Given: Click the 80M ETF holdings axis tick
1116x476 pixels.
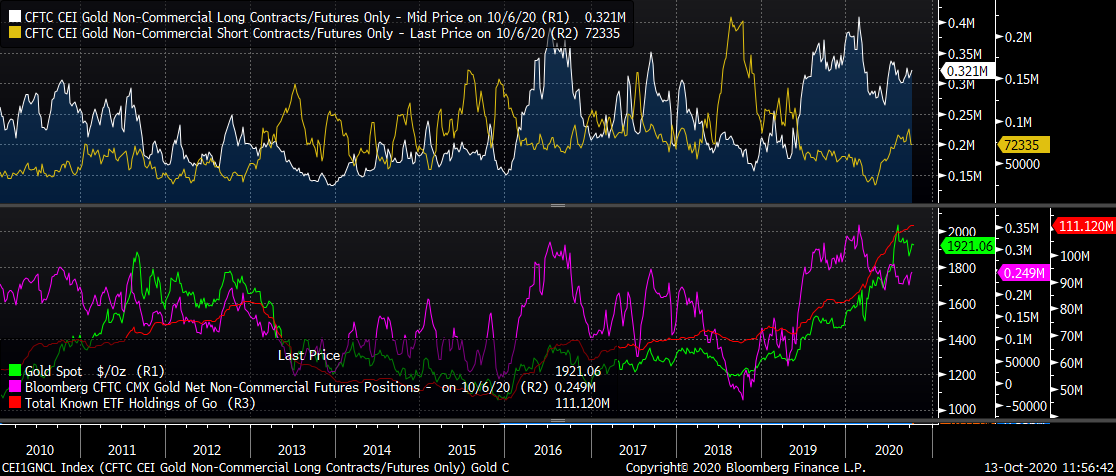Looking at the screenshot, I should [x=1070, y=310].
